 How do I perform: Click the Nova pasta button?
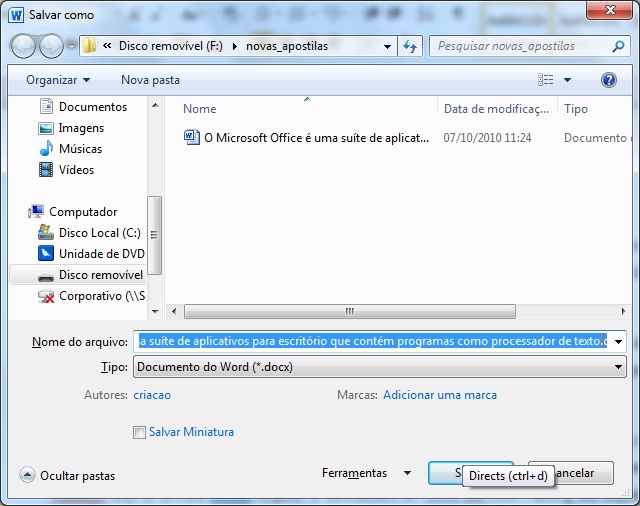click(x=150, y=80)
